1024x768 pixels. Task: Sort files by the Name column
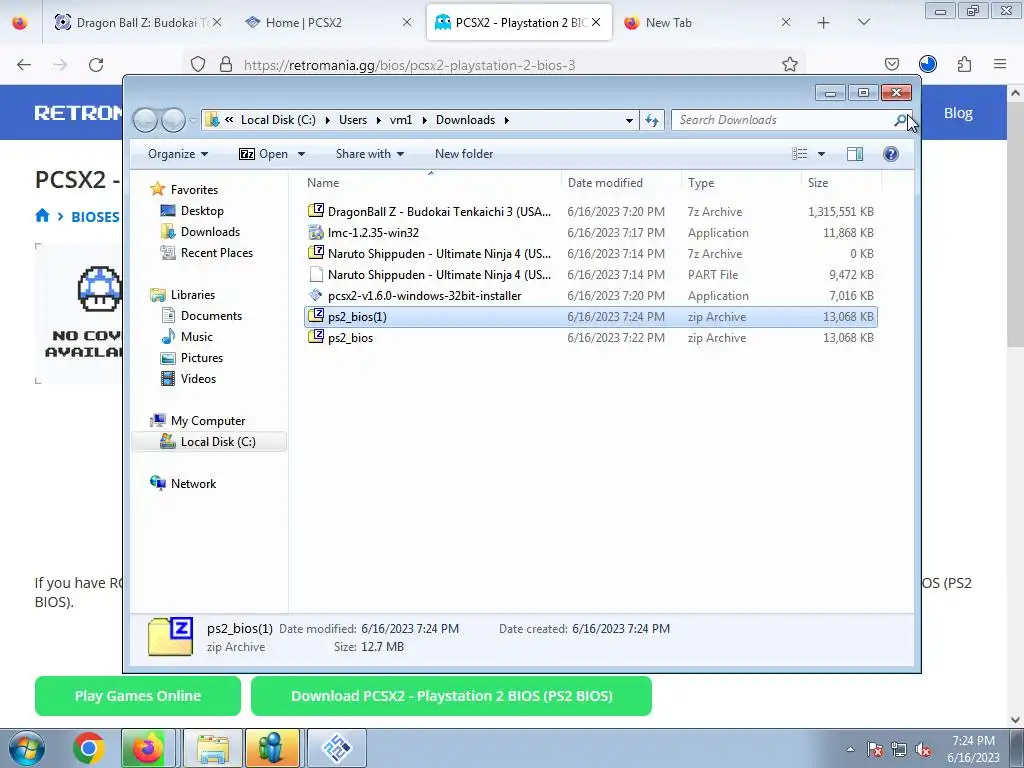pos(431,183)
